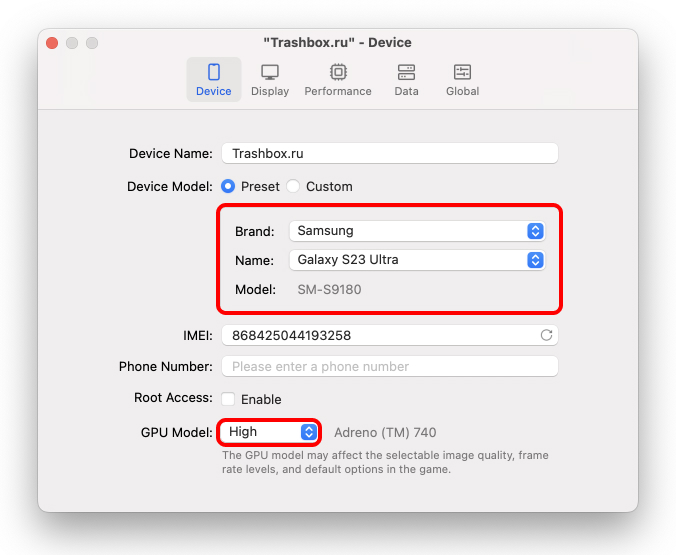Viewport: 676px width, 555px height.
Task: Click the GPU Model label
Action: click(177, 432)
